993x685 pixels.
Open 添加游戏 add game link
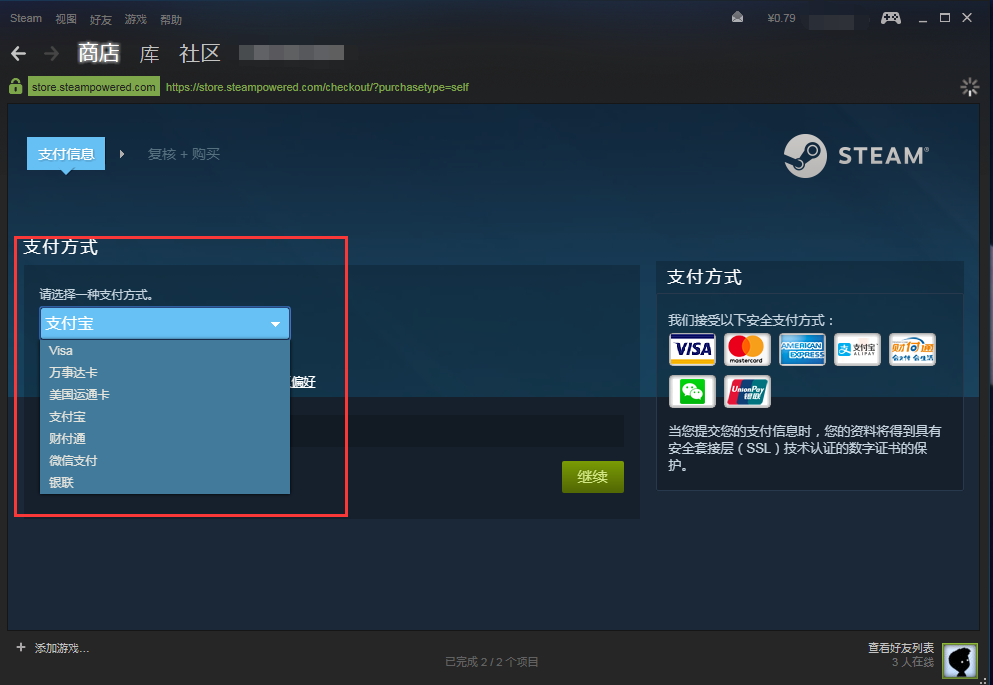tap(61, 648)
